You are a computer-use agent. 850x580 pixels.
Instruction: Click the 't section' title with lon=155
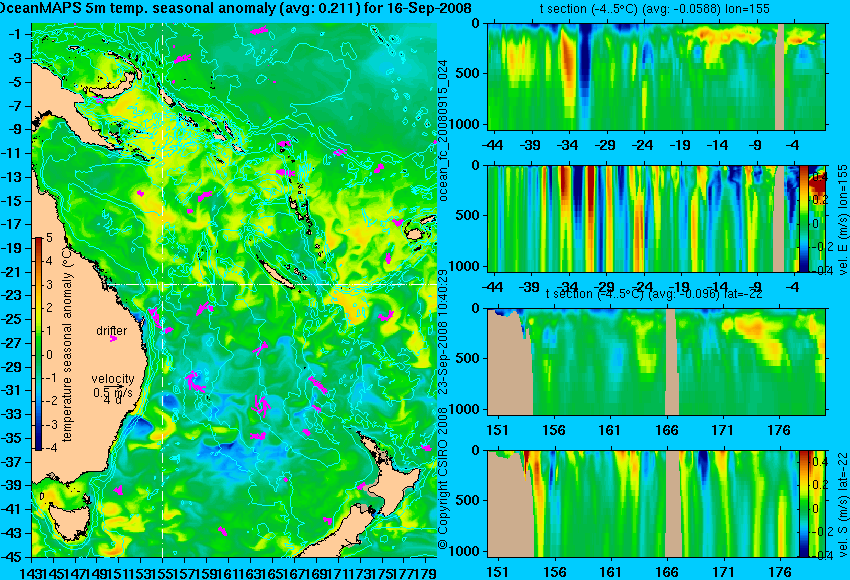655,9
